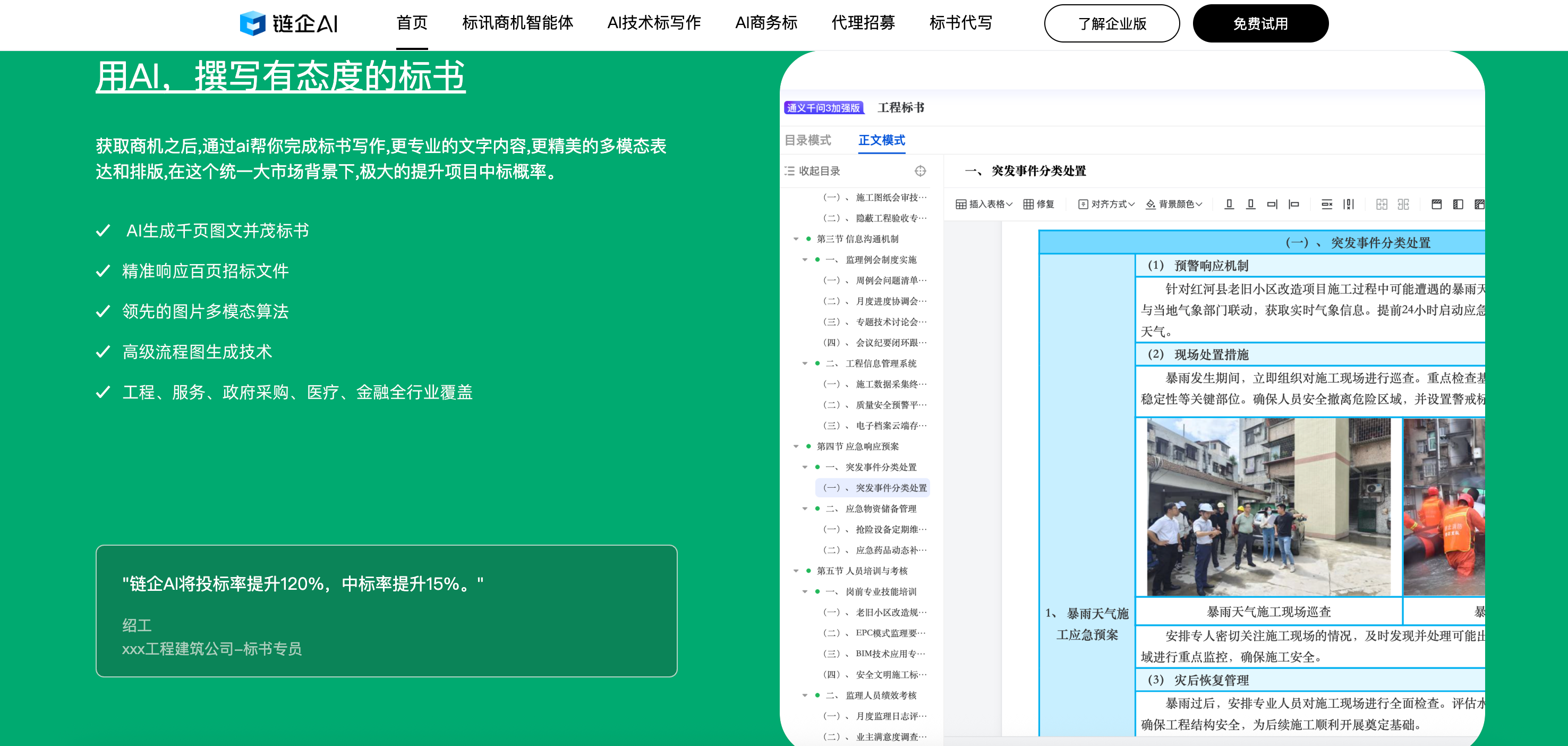Image resolution: width=1568 pixels, height=746 pixels.
Task: Click the delete row icon
Action: (x=1327, y=204)
